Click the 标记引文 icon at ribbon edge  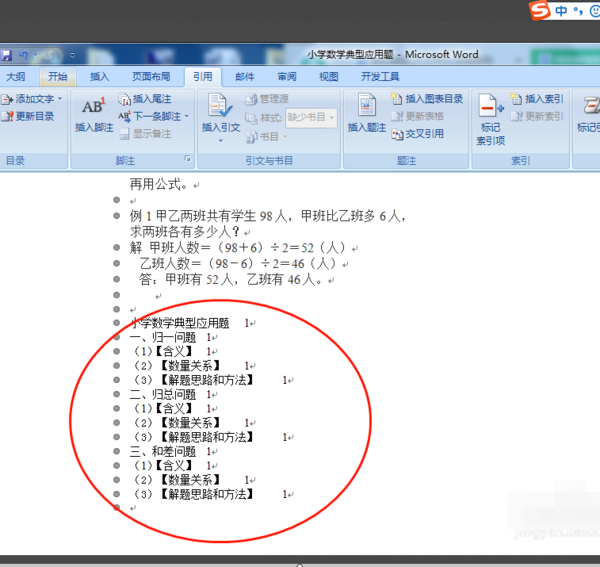(590, 105)
